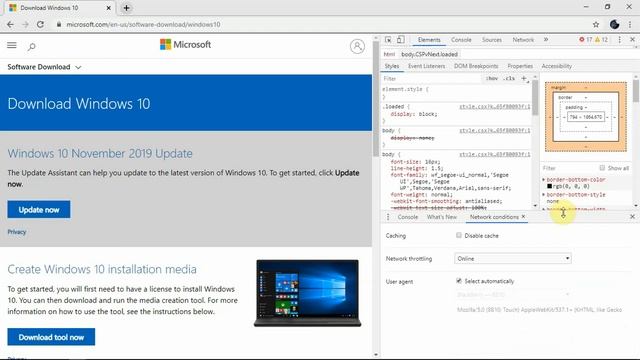640x360 pixels.
Task: Open the Network throttling Online dropdown
Action: tap(513, 258)
